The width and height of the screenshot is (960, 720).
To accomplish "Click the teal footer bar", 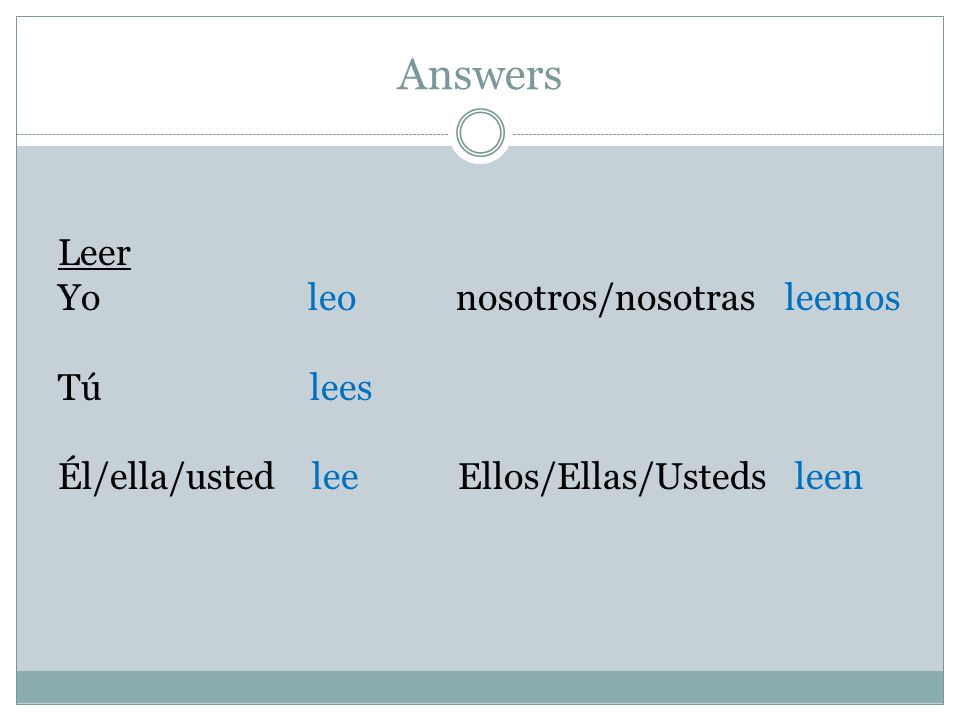I will click(480, 687).
